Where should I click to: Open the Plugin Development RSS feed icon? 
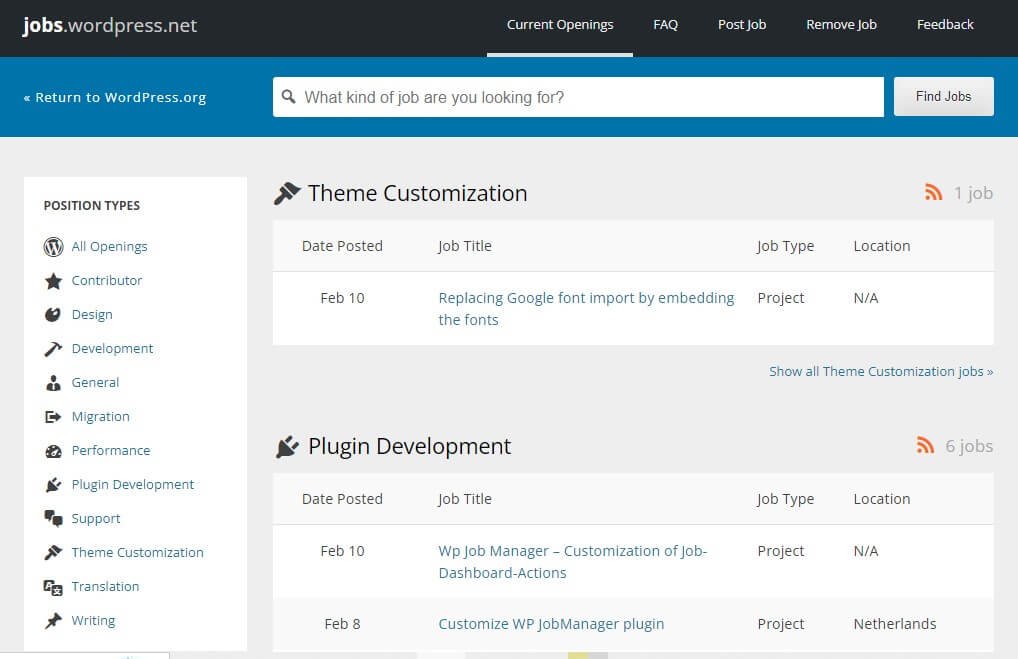pyautogui.click(x=925, y=445)
